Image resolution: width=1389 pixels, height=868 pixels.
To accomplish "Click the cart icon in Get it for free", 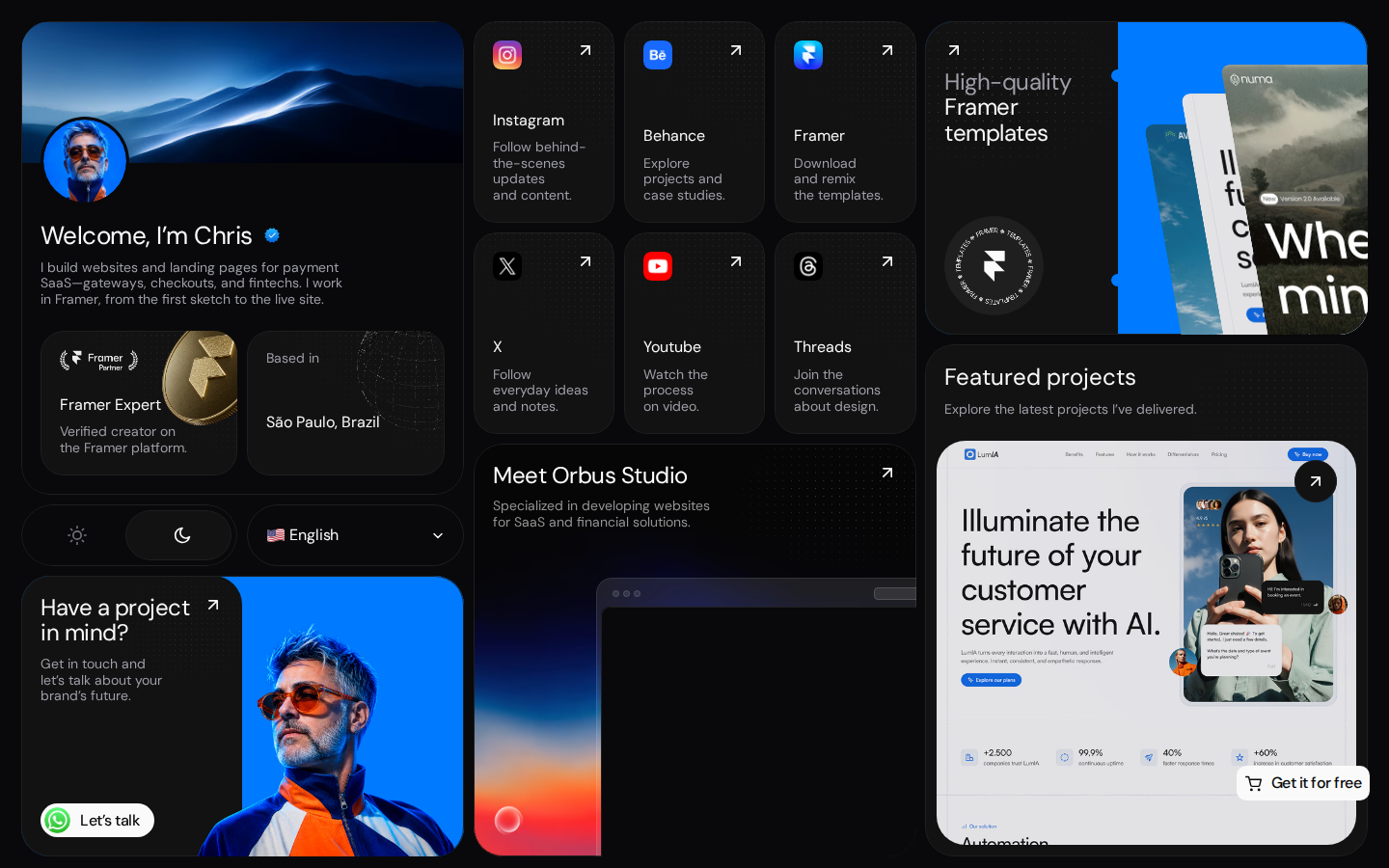I will [x=1254, y=783].
